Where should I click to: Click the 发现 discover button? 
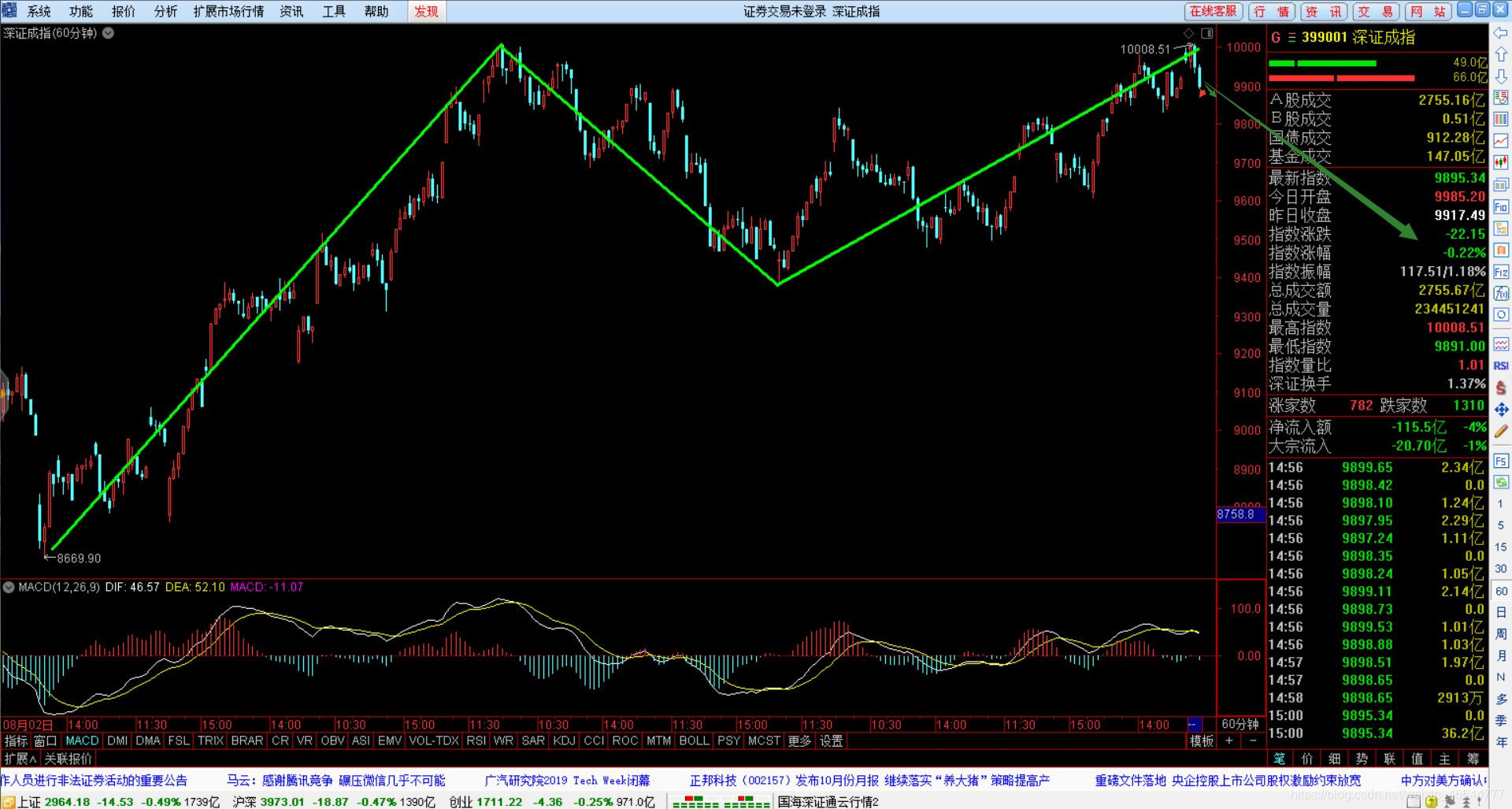[427, 11]
